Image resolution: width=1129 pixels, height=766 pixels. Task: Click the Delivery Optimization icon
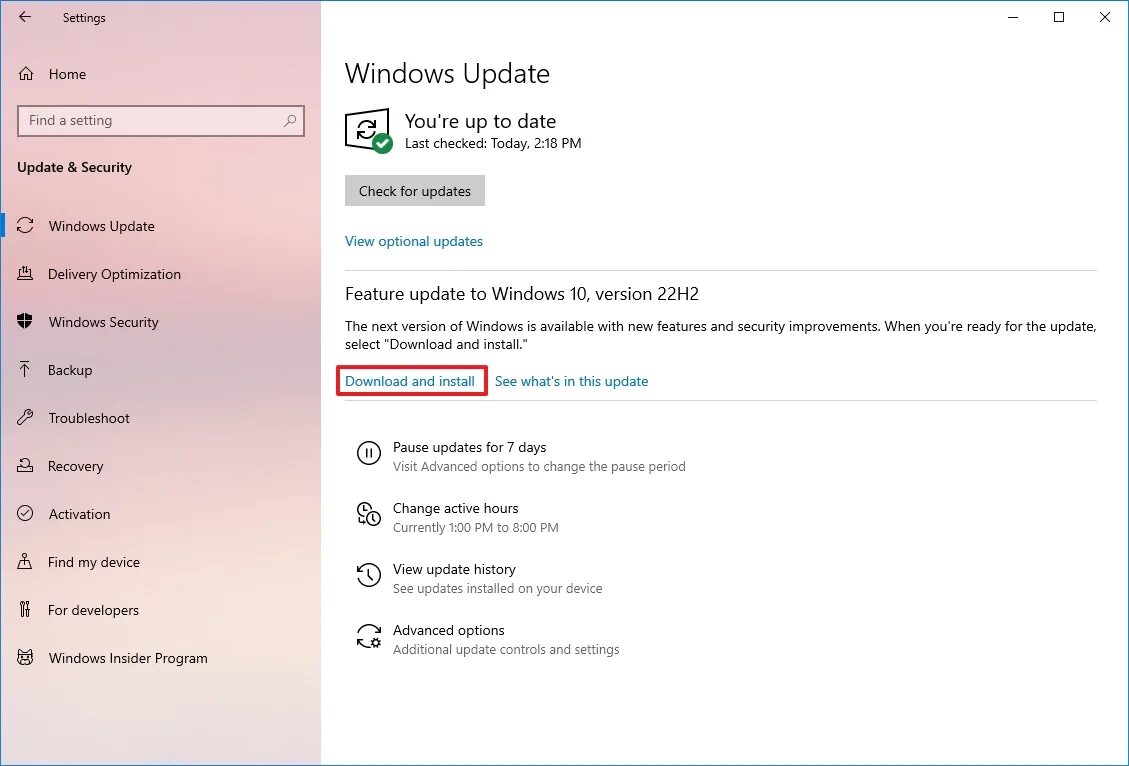click(x=25, y=273)
